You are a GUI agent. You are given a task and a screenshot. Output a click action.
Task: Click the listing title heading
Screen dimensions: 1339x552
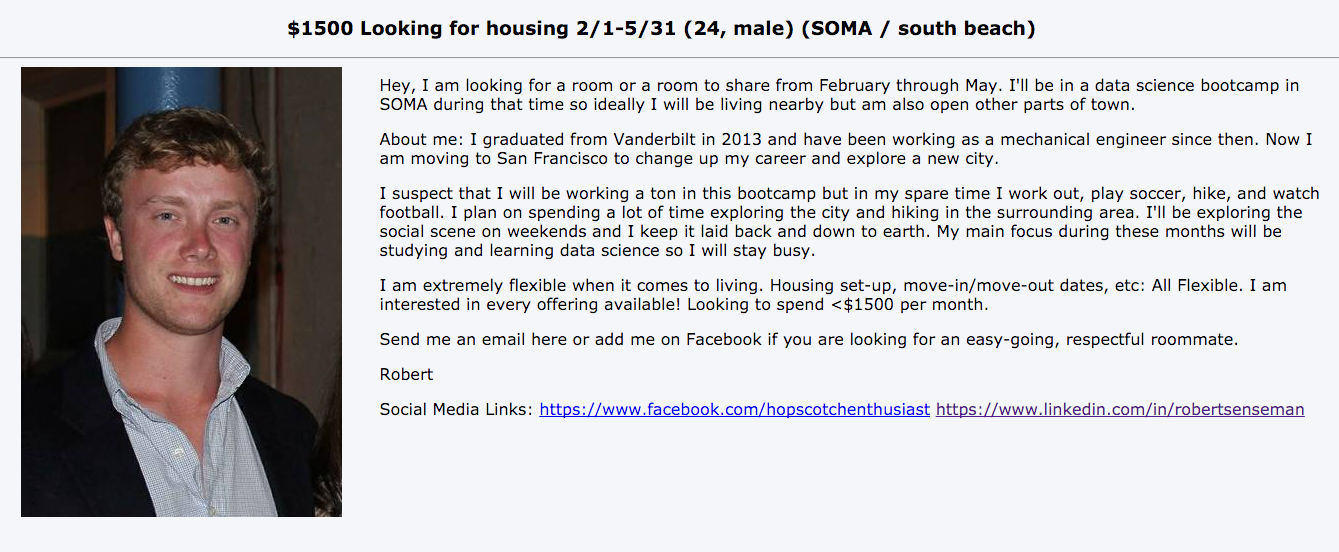661,28
